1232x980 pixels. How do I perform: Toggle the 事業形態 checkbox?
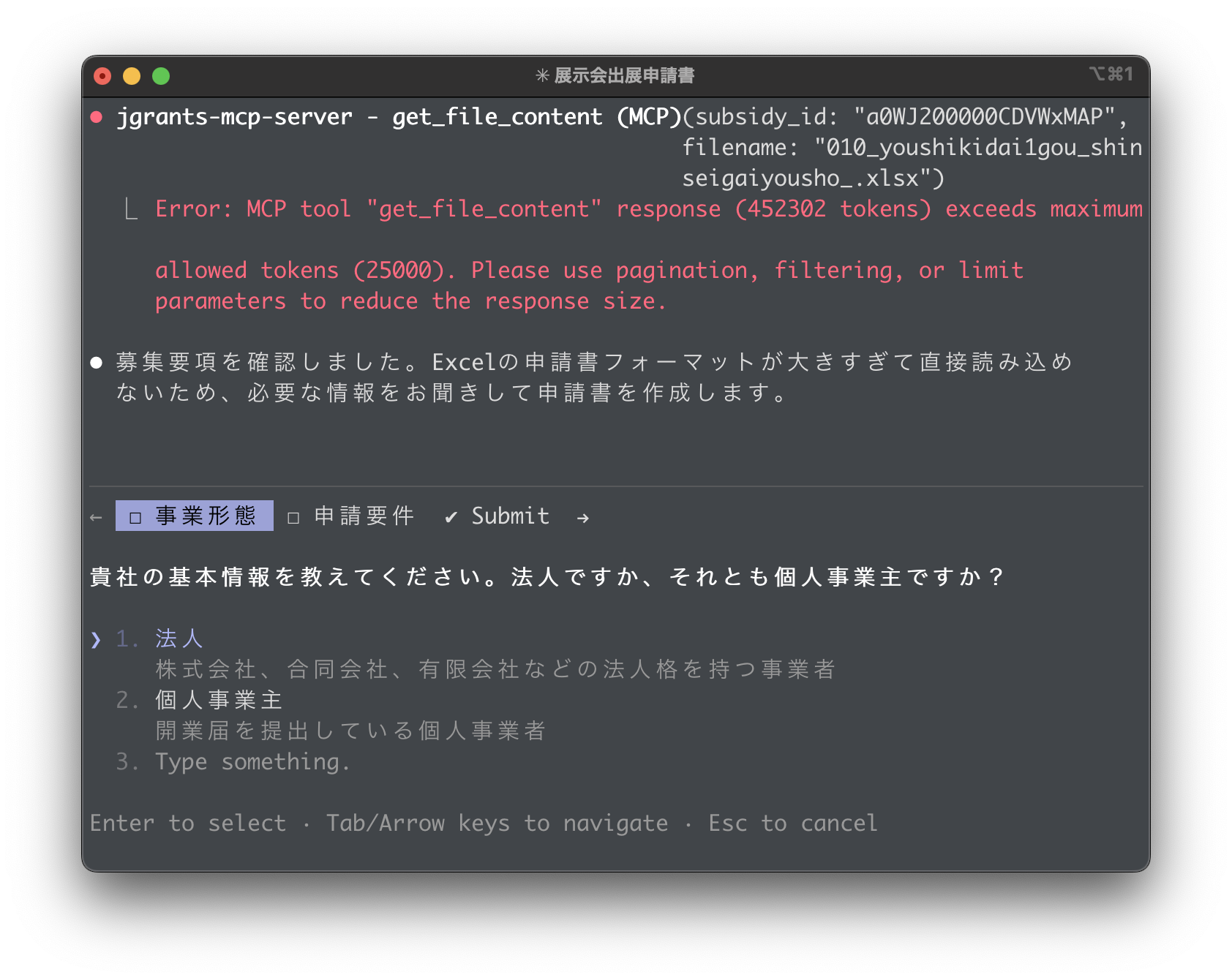pyautogui.click(x=135, y=518)
